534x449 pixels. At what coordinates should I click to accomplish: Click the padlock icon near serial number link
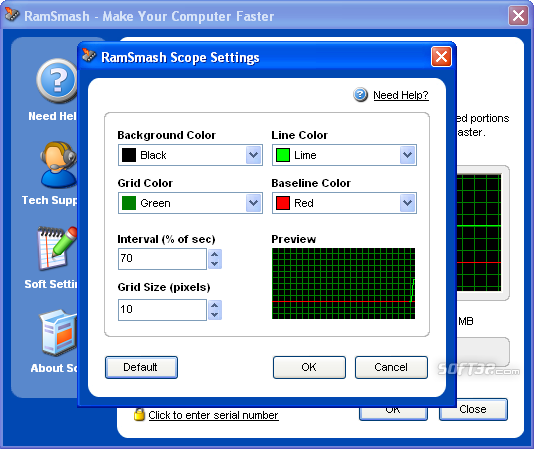[139, 415]
